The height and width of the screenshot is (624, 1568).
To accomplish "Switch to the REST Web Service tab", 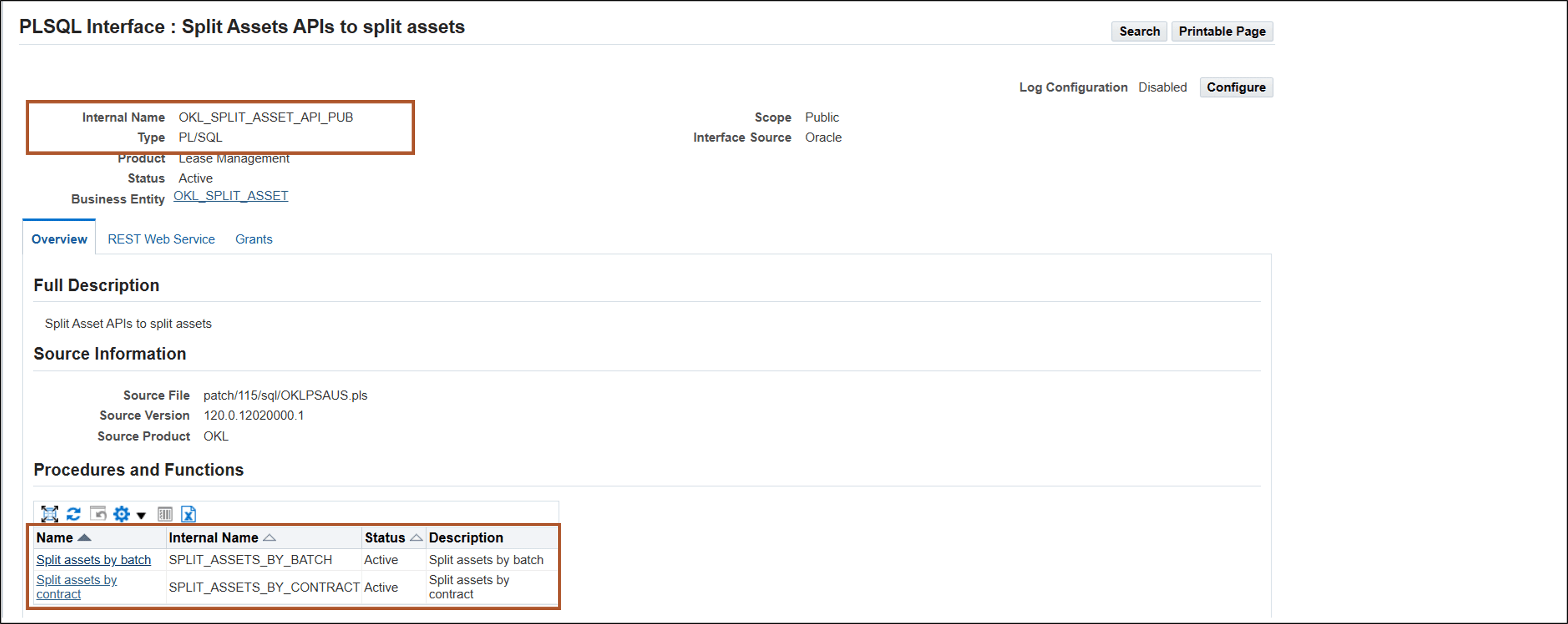I will 161,239.
